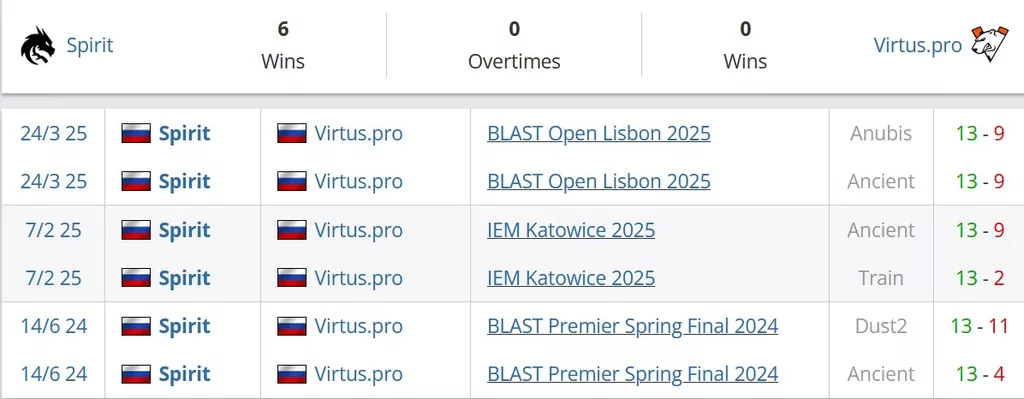The image size is (1024, 399).
Task: Open the Spirit team link in the header
Action: (x=89, y=45)
